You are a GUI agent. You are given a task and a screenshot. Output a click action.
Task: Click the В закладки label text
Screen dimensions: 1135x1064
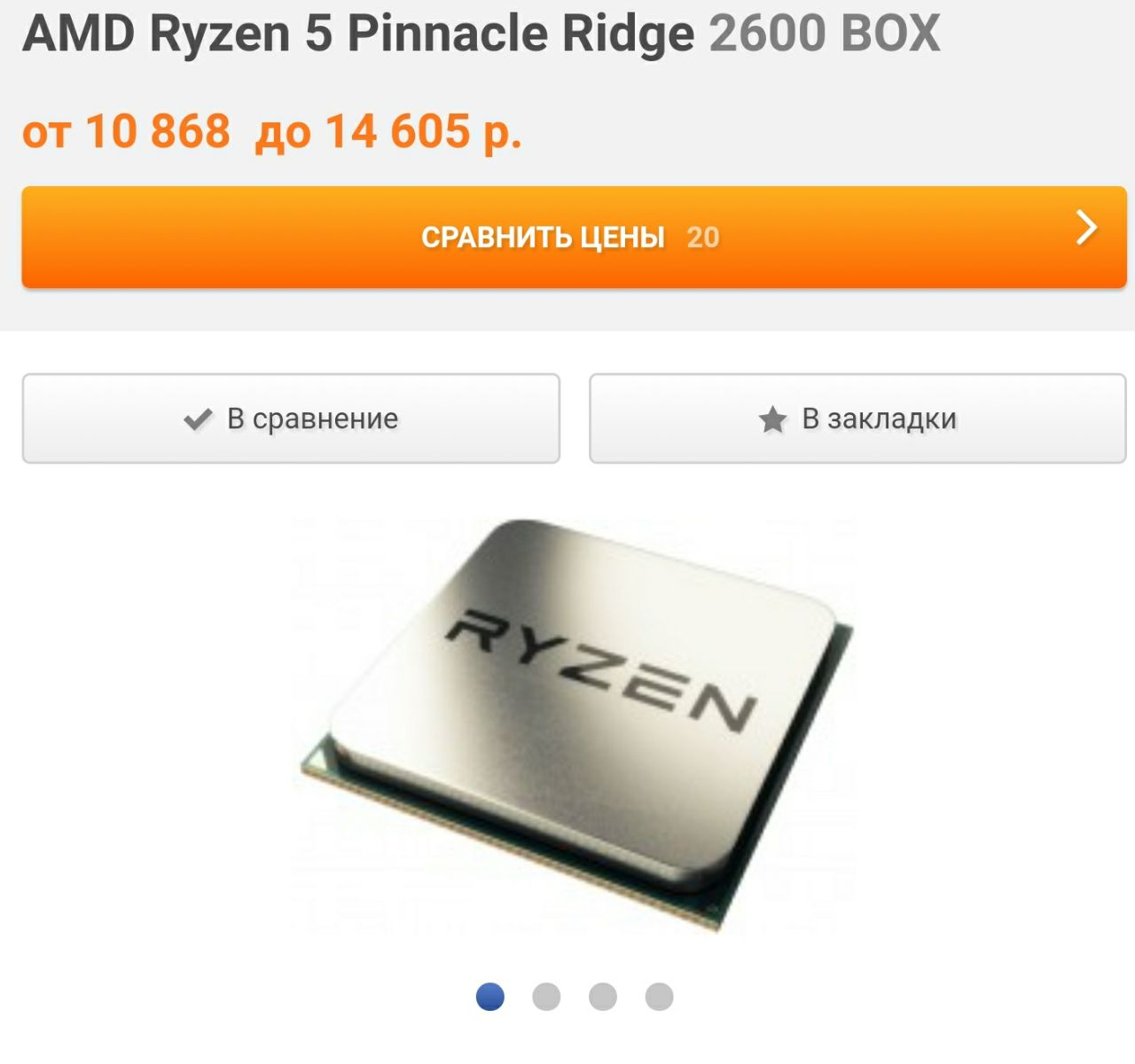pyautogui.click(x=880, y=419)
